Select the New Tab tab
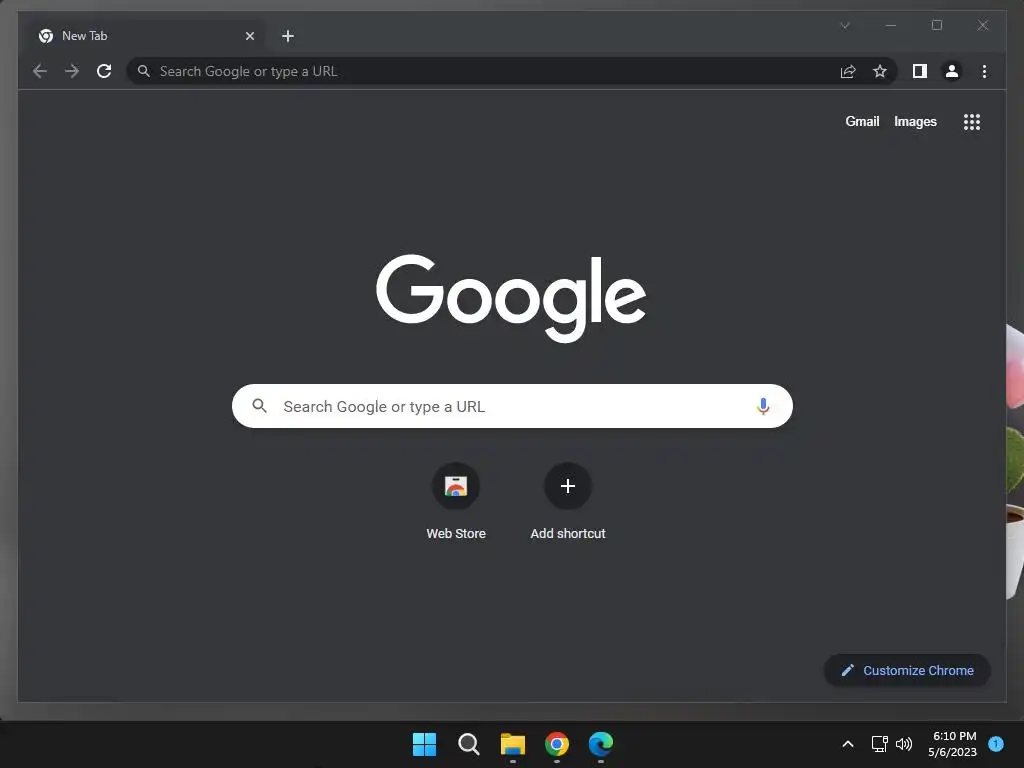Screen dimensions: 1024x768 click(147, 36)
